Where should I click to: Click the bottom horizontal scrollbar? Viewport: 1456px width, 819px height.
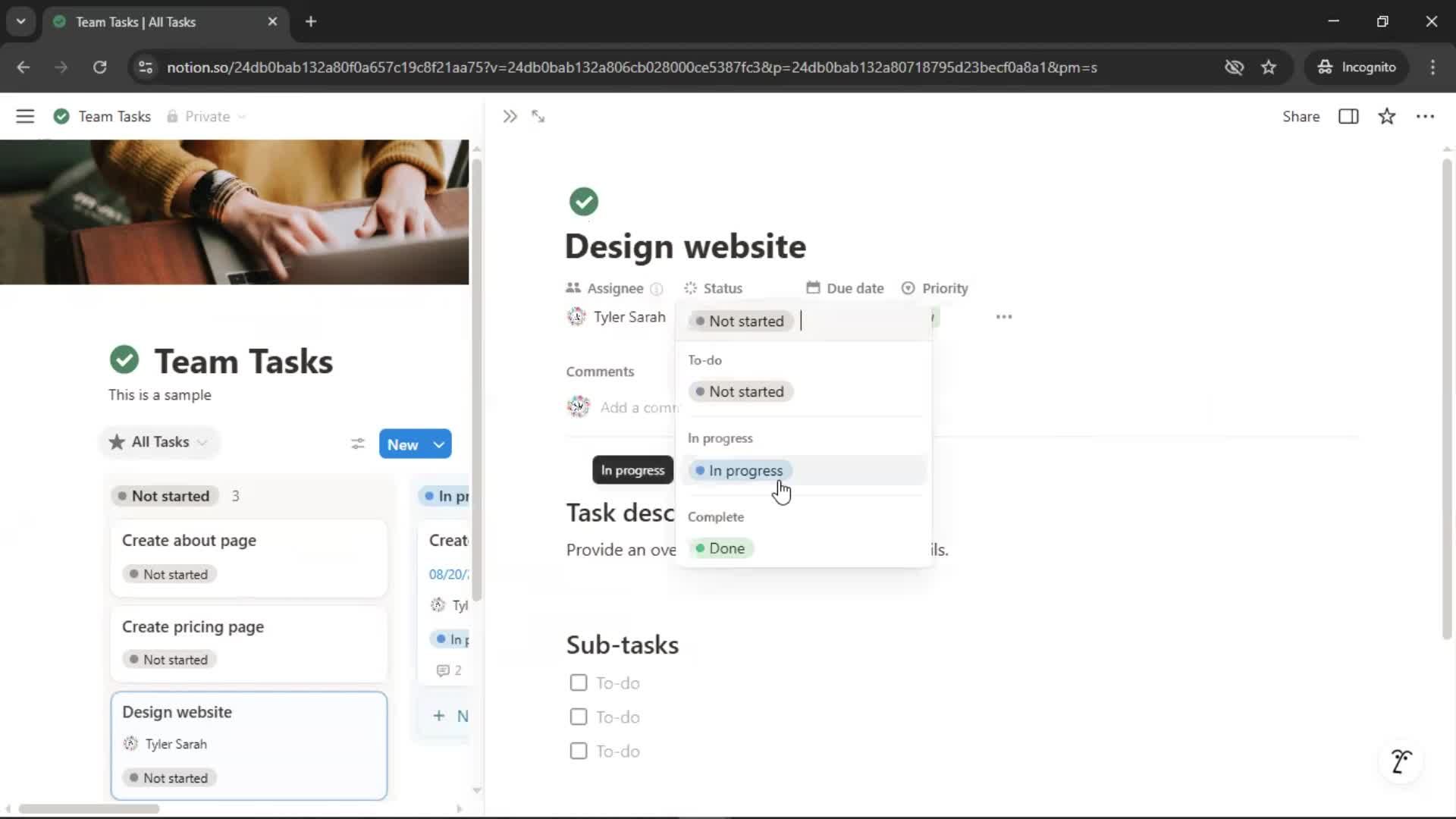coord(89,809)
